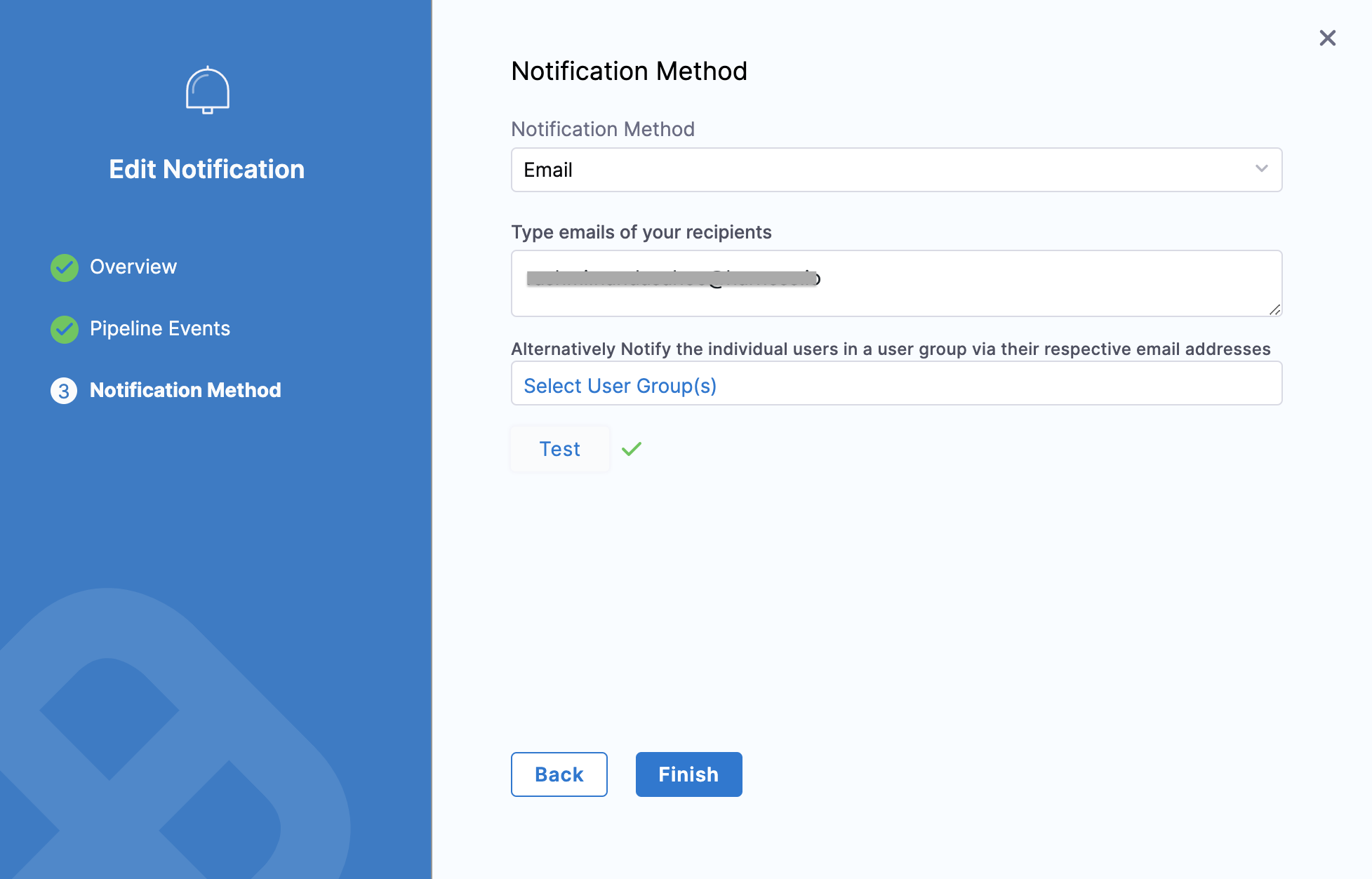Click the Select User Group(s) link
The image size is (1372, 879).
(x=620, y=386)
